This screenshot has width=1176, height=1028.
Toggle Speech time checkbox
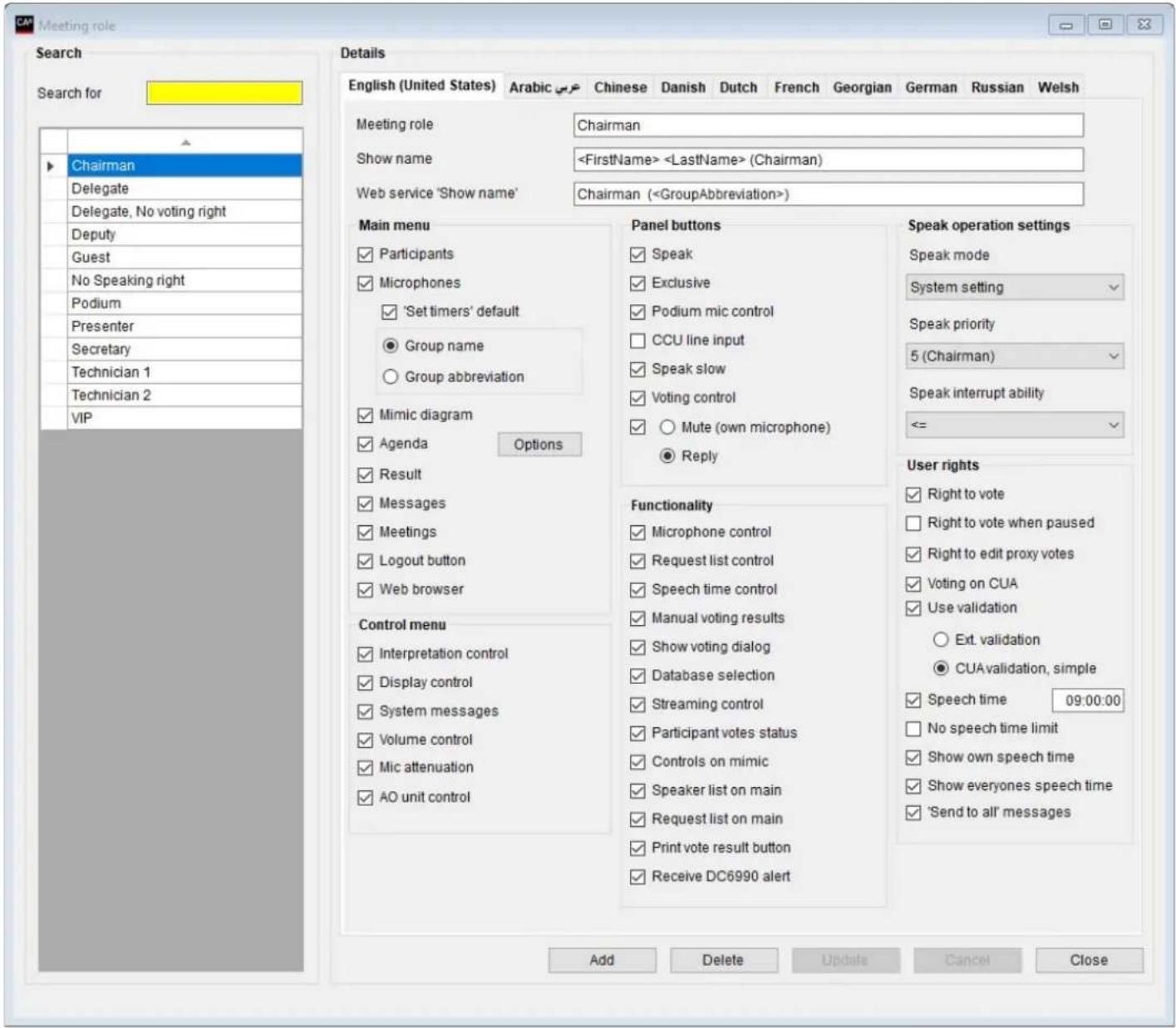913,701
